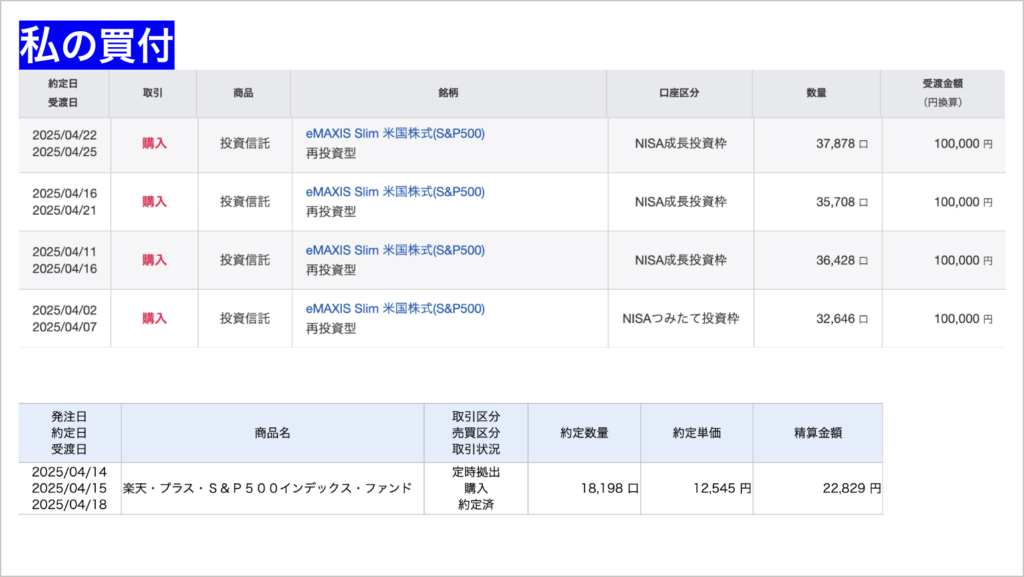
Task: Open eMAXIS Slim link dated 2025/04/16
Action: click(x=395, y=192)
